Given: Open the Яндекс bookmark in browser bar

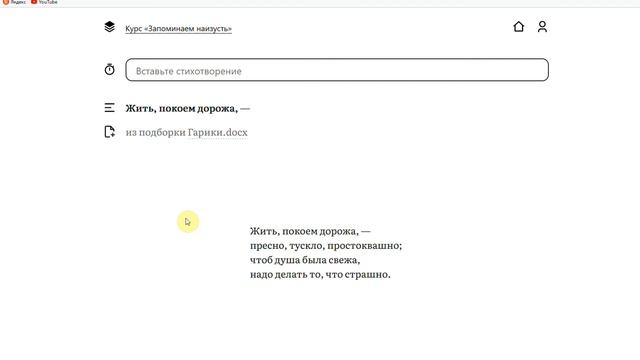Looking at the screenshot, I should point(15,2).
